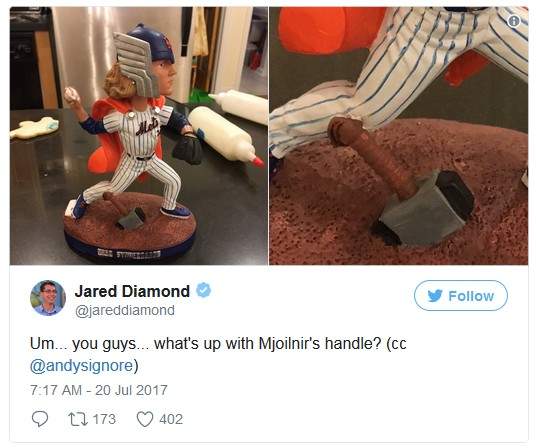Click the nameplate on the bobblehead base
The image size is (538, 448).
129,254
